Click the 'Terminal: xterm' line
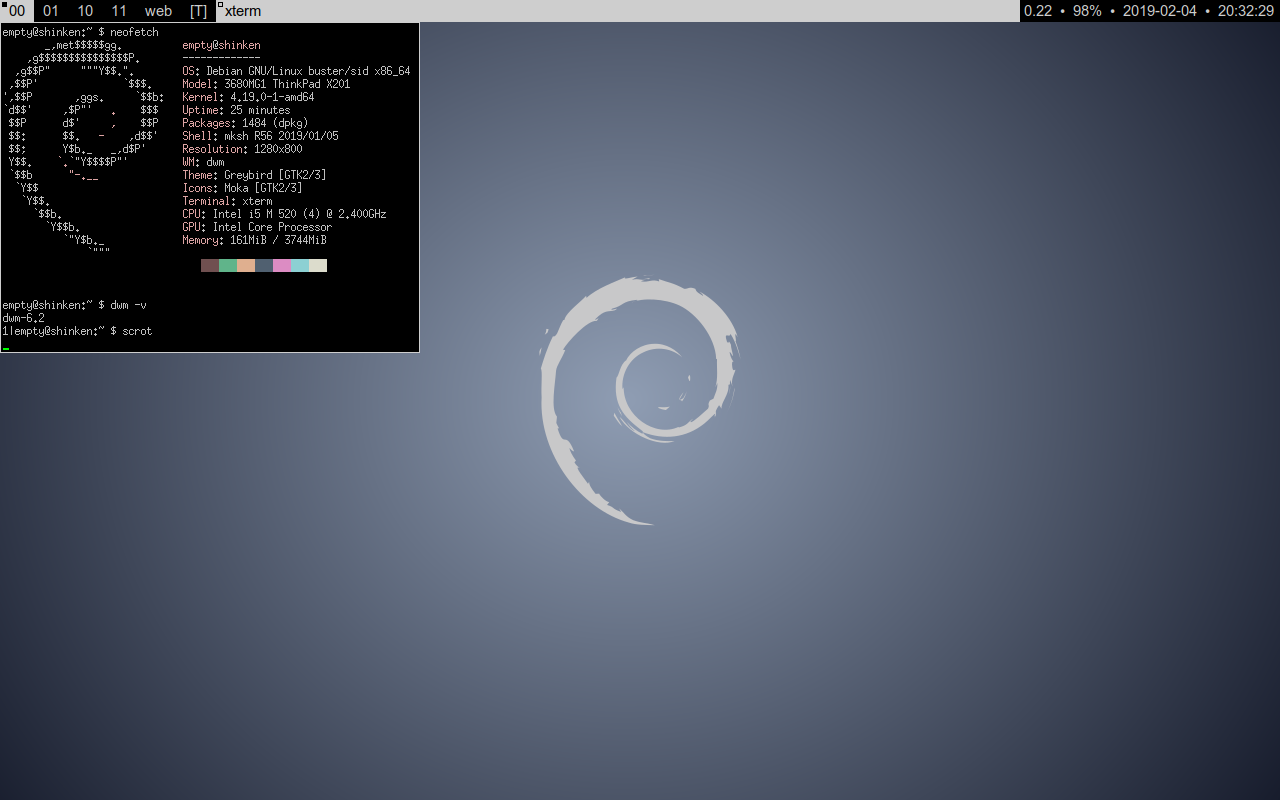Screen dimensions: 1280x800 tap(227, 201)
